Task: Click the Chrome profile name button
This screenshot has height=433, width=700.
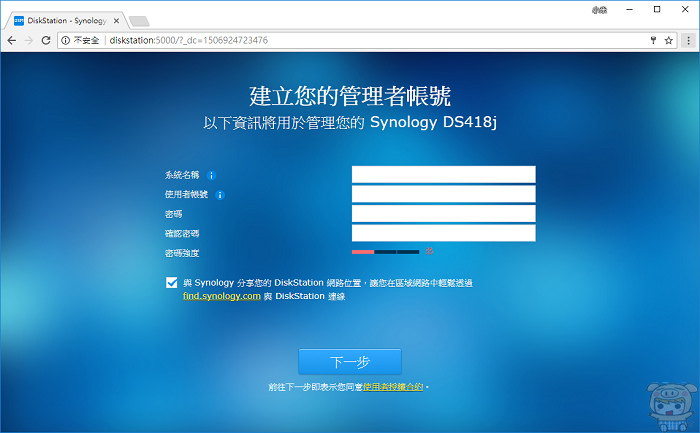Action: [x=599, y=10]
